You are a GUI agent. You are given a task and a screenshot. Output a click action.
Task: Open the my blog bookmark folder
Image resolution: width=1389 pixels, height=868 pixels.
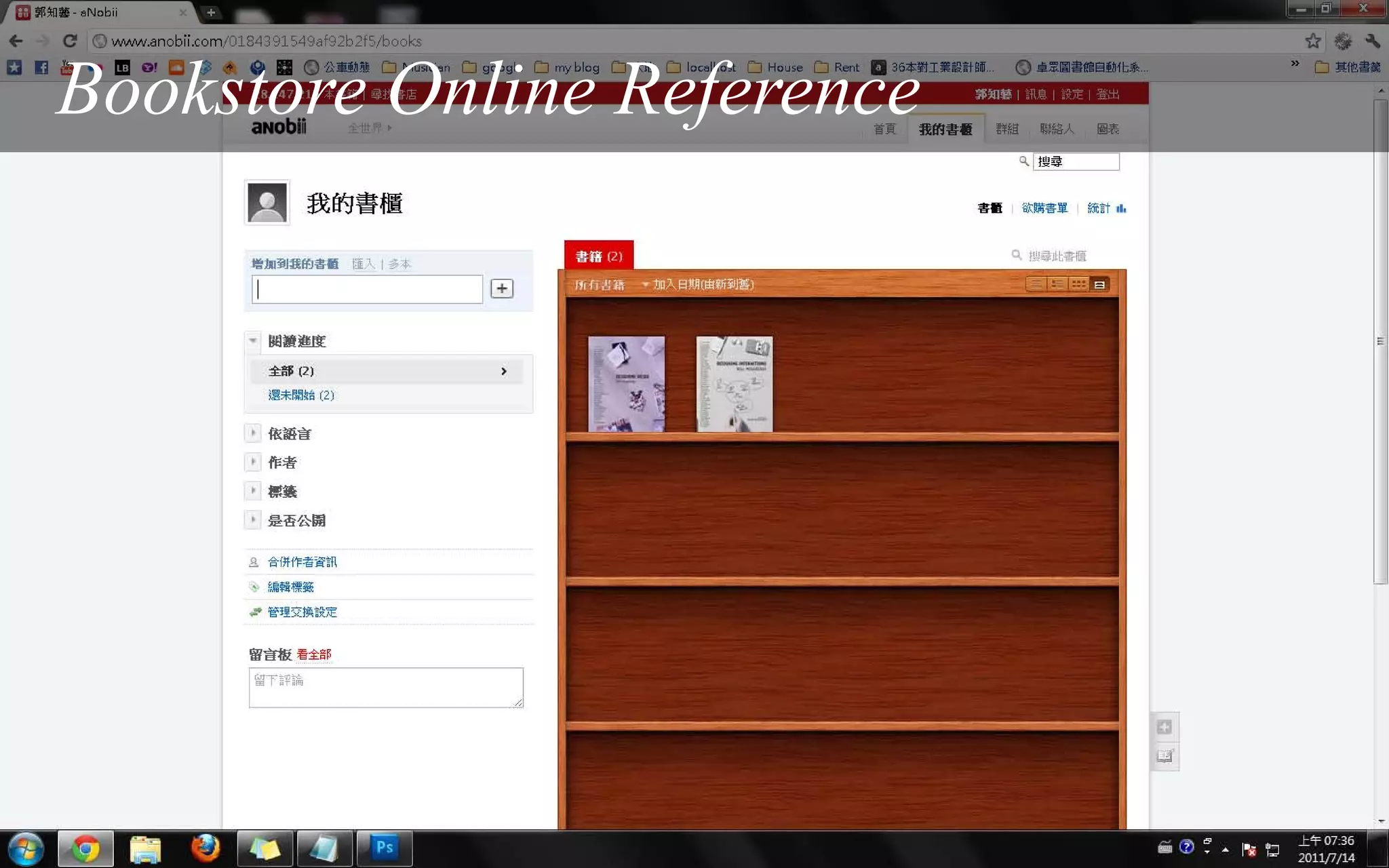pyautogui.click(x=568, y=67)
